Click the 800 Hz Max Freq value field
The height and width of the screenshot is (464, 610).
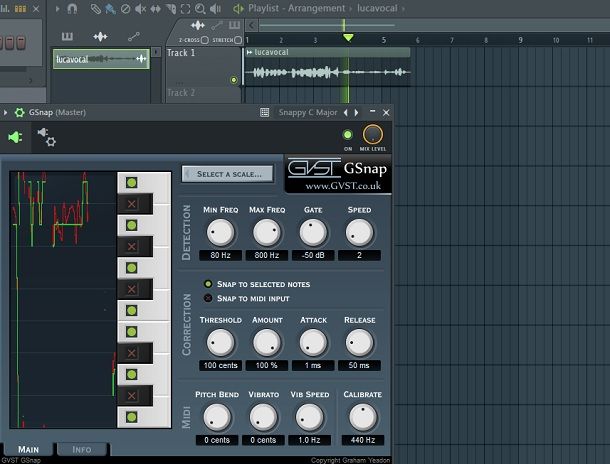267,255
